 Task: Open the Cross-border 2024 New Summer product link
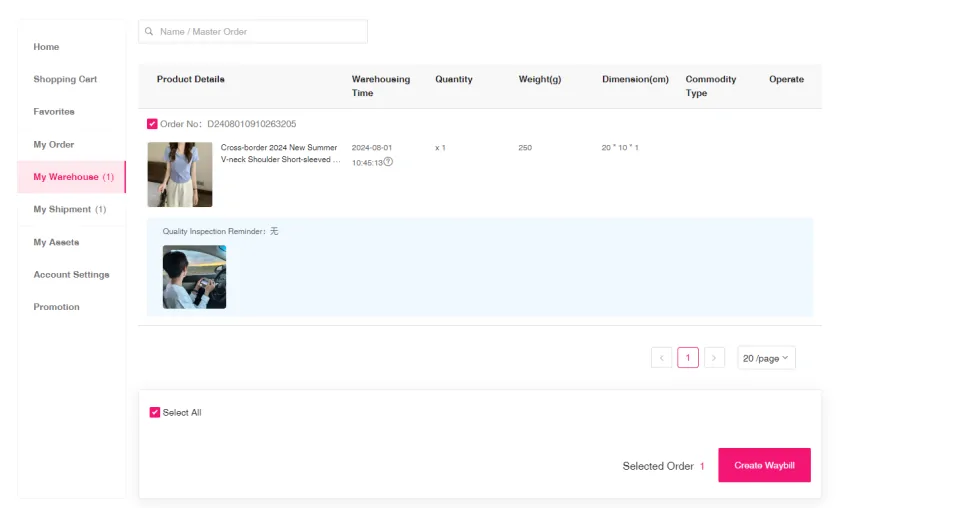[280, 153]
